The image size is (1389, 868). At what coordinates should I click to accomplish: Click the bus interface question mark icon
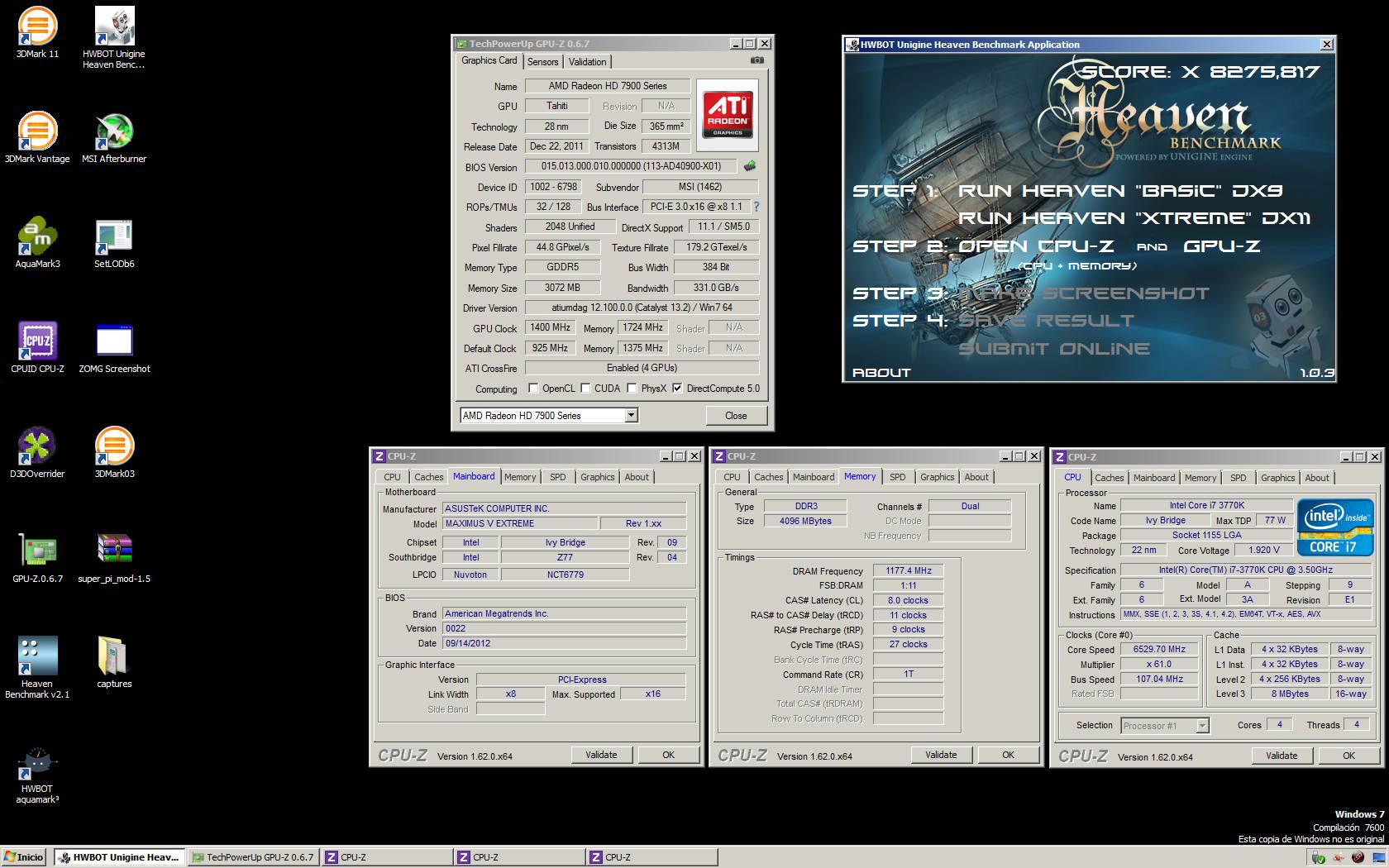coord(756,207)
